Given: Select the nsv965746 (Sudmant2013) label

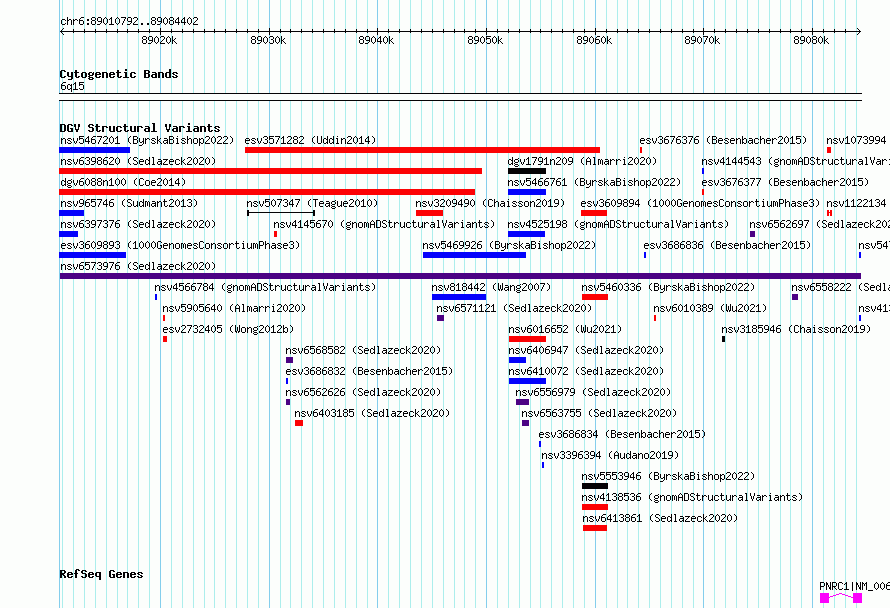Looking at the screenshot, I should click(129, 203).
